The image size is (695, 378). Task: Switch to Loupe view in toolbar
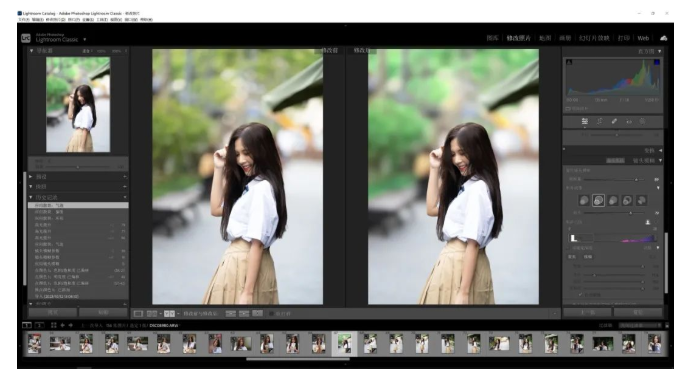(x=138, y=314)
